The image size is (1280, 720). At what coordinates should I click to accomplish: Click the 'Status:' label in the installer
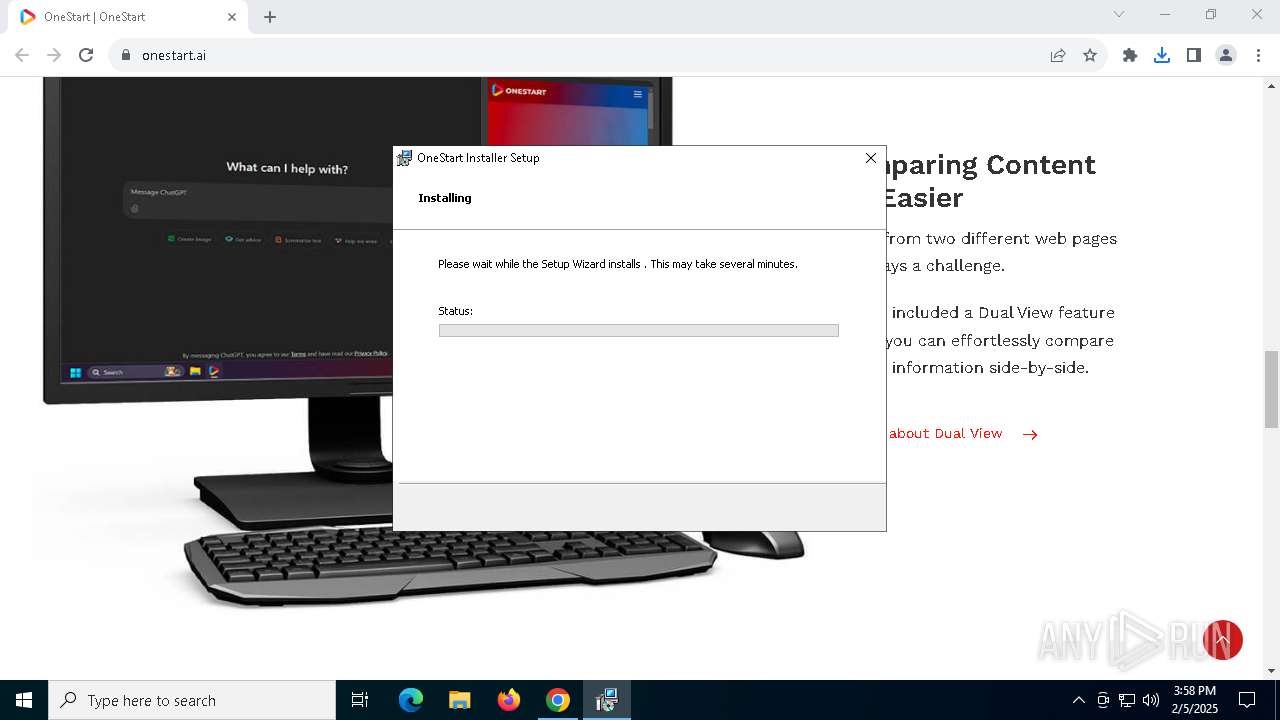click(x=455, y=311)
